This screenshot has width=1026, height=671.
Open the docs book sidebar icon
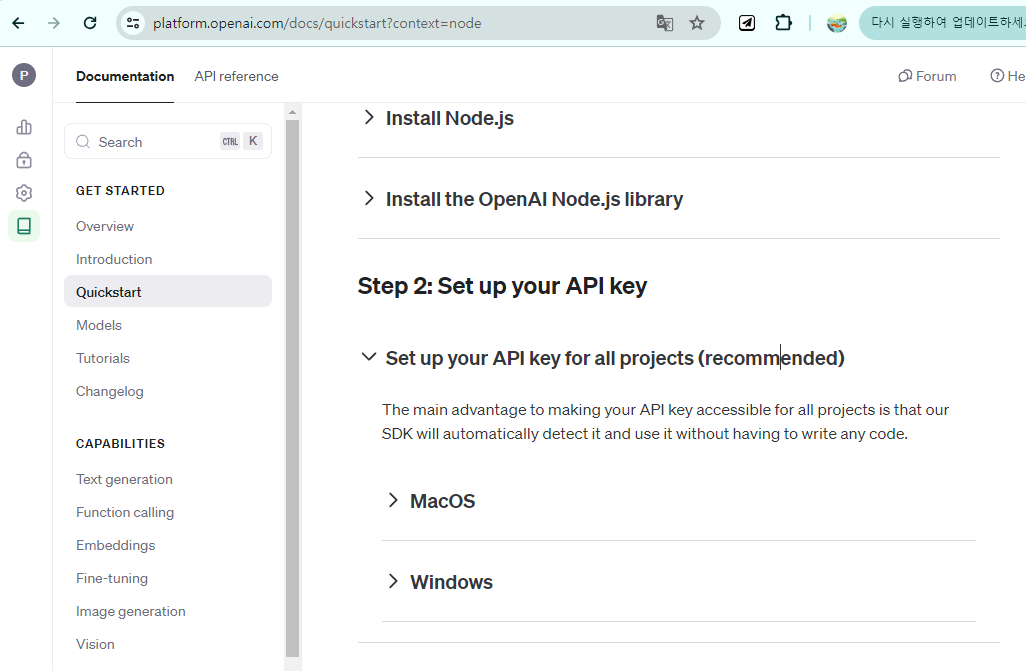click(24, 227)
